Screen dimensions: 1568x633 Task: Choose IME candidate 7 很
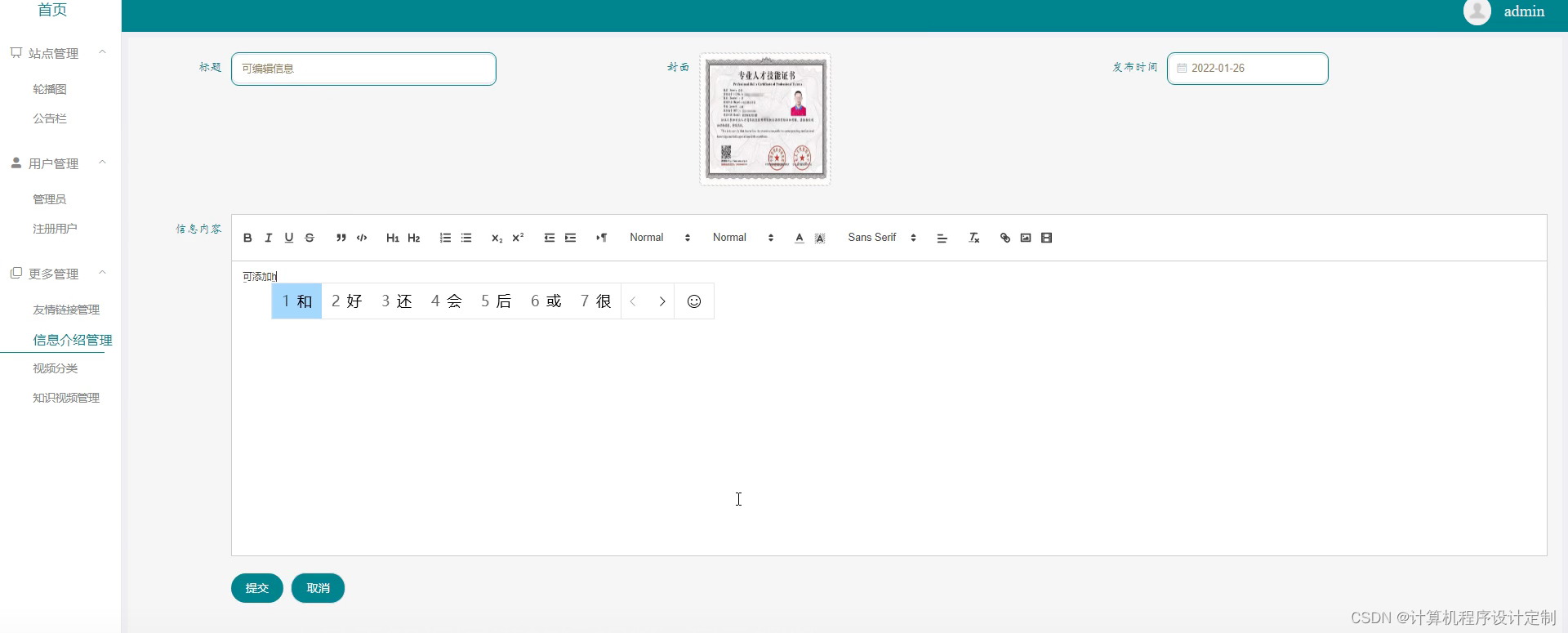click(x=596, y=301)
